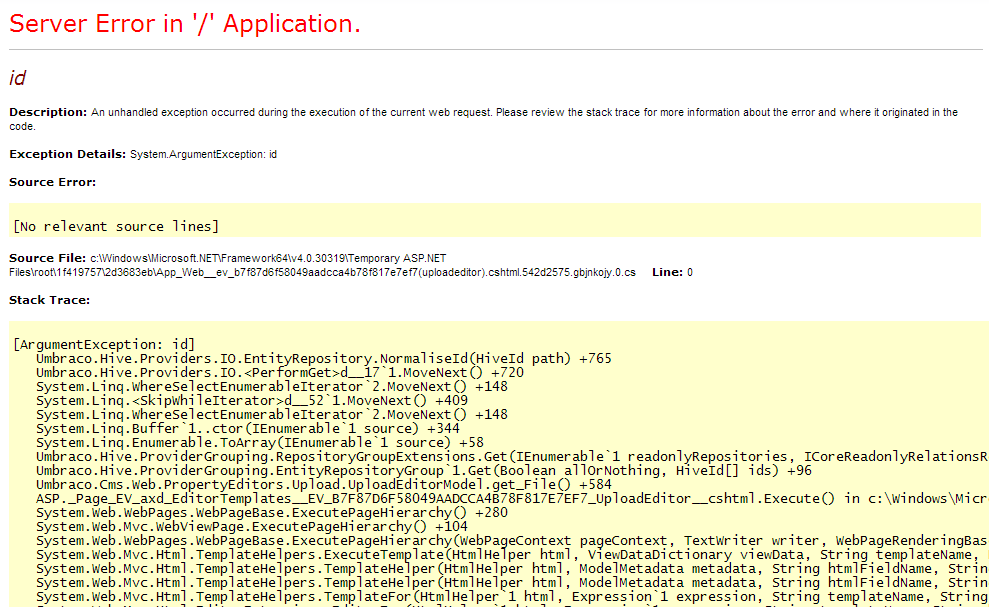Click the "WebViewPage.ExecutePageHierarchy() +104" stack line
989x607 pixels.
pyautogui.click(x=252, y=527)
